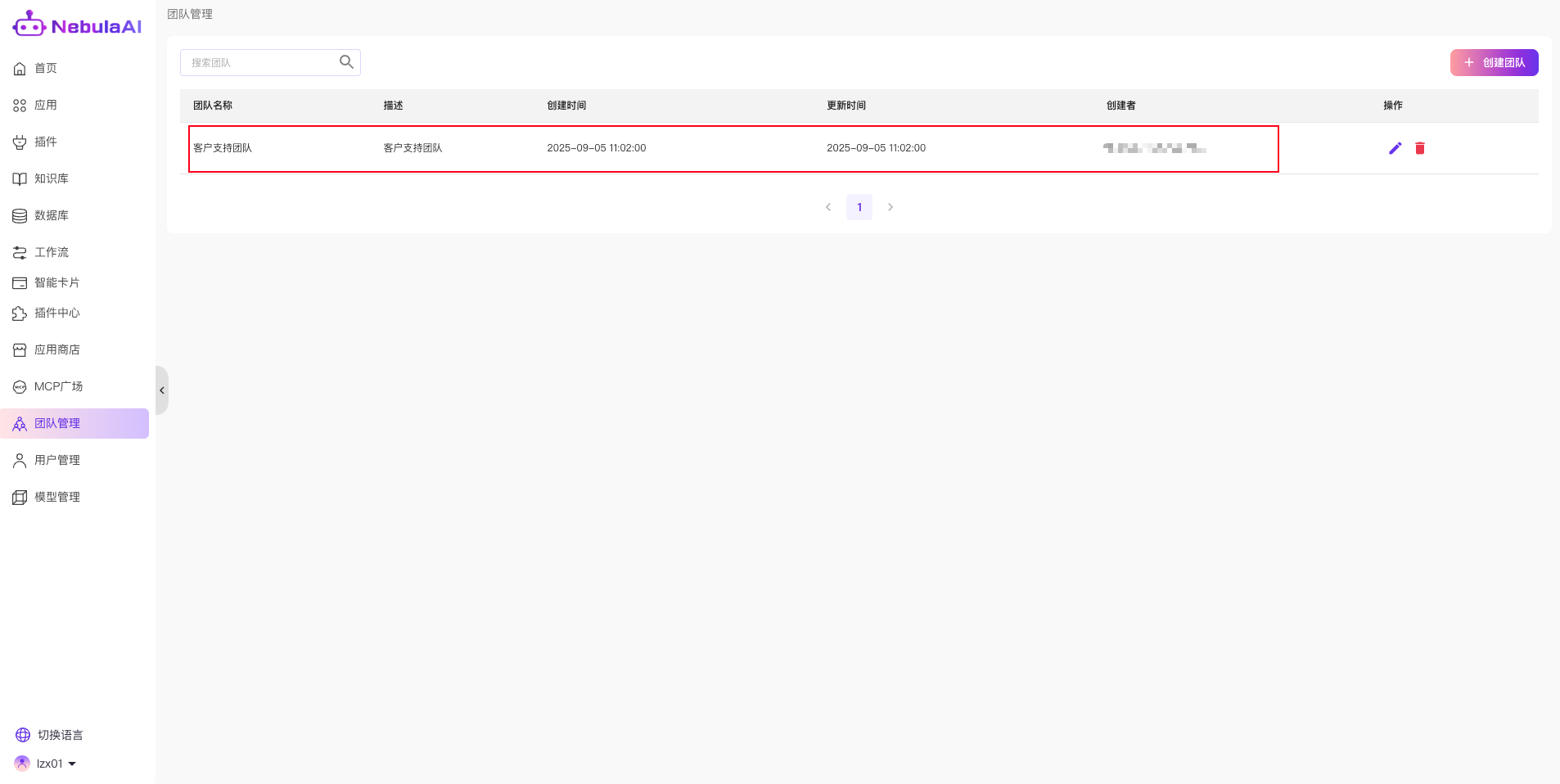
Task: Select page 1 in pagination
Action: point(859,207)
